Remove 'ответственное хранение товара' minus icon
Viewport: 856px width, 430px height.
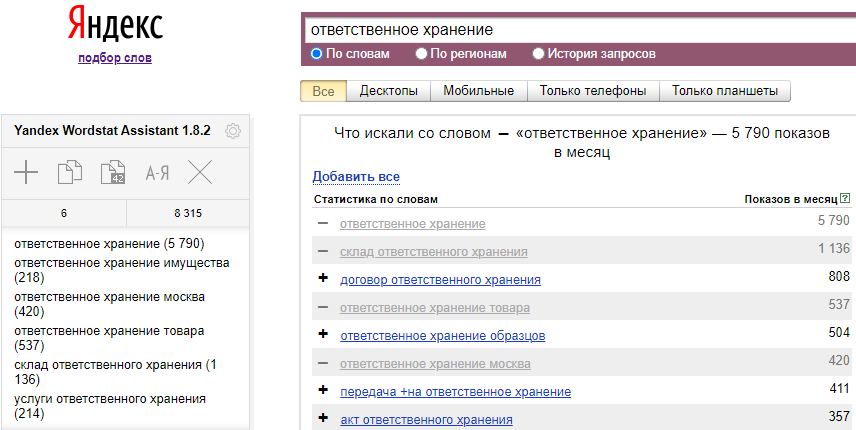323,307
